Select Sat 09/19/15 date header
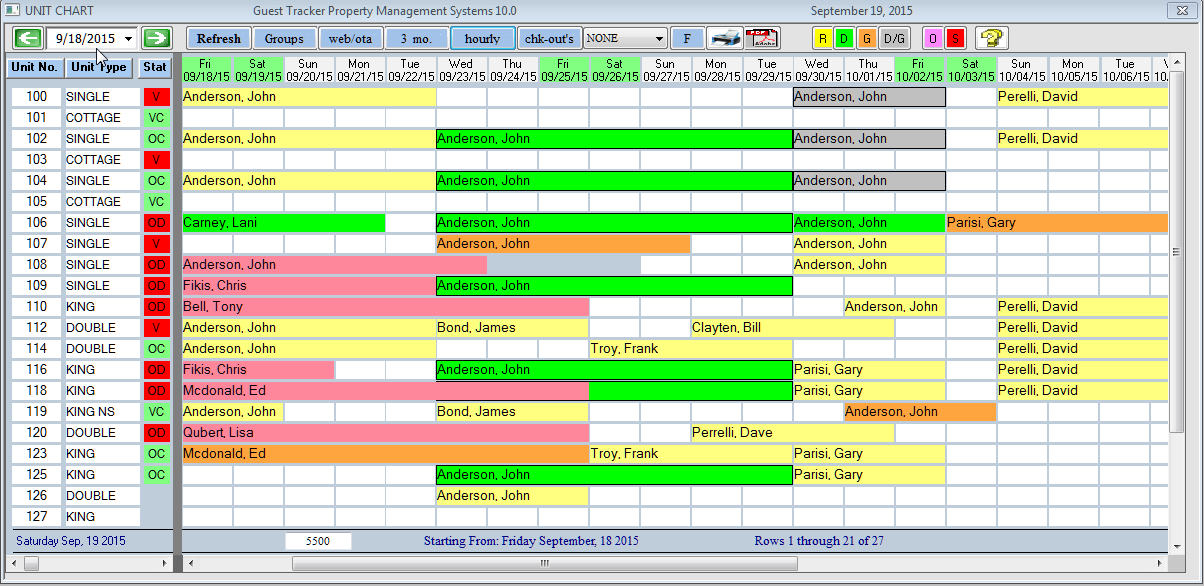 pos(258,70)
